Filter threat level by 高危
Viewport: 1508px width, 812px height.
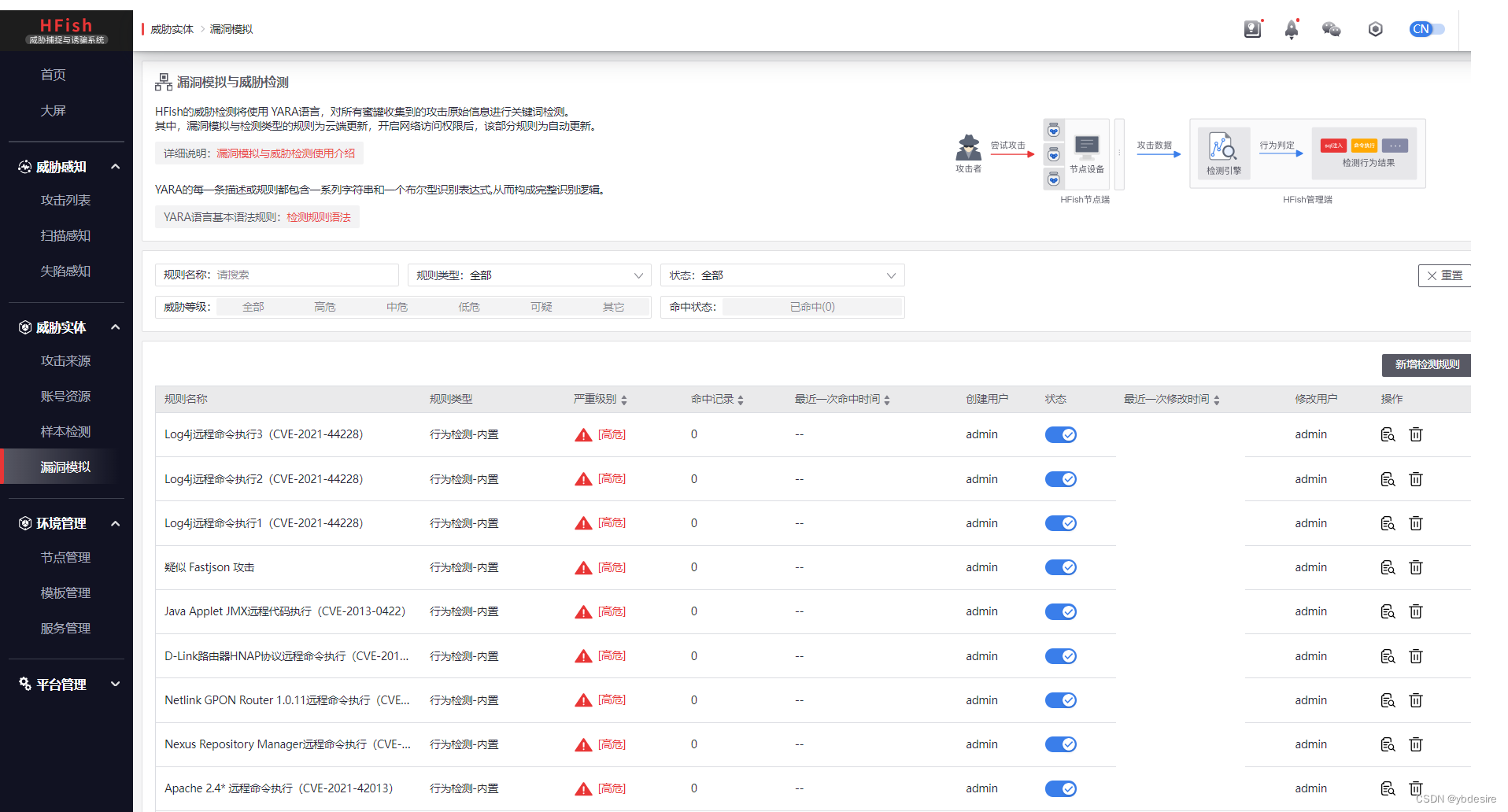[x=325, y=307]
